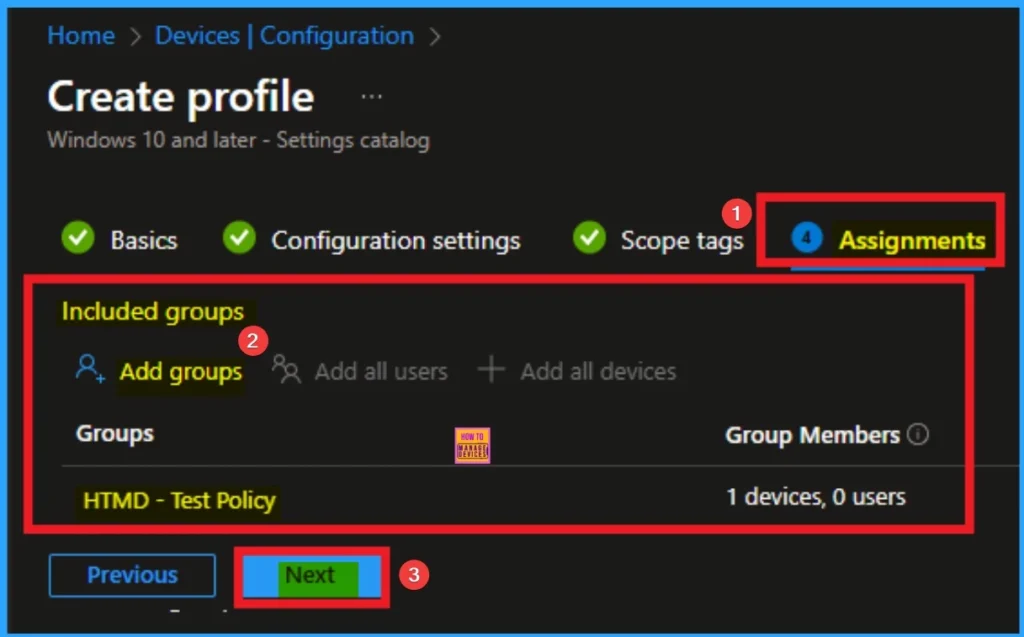Click the plus icon beside Add all devices

[491, 369]
